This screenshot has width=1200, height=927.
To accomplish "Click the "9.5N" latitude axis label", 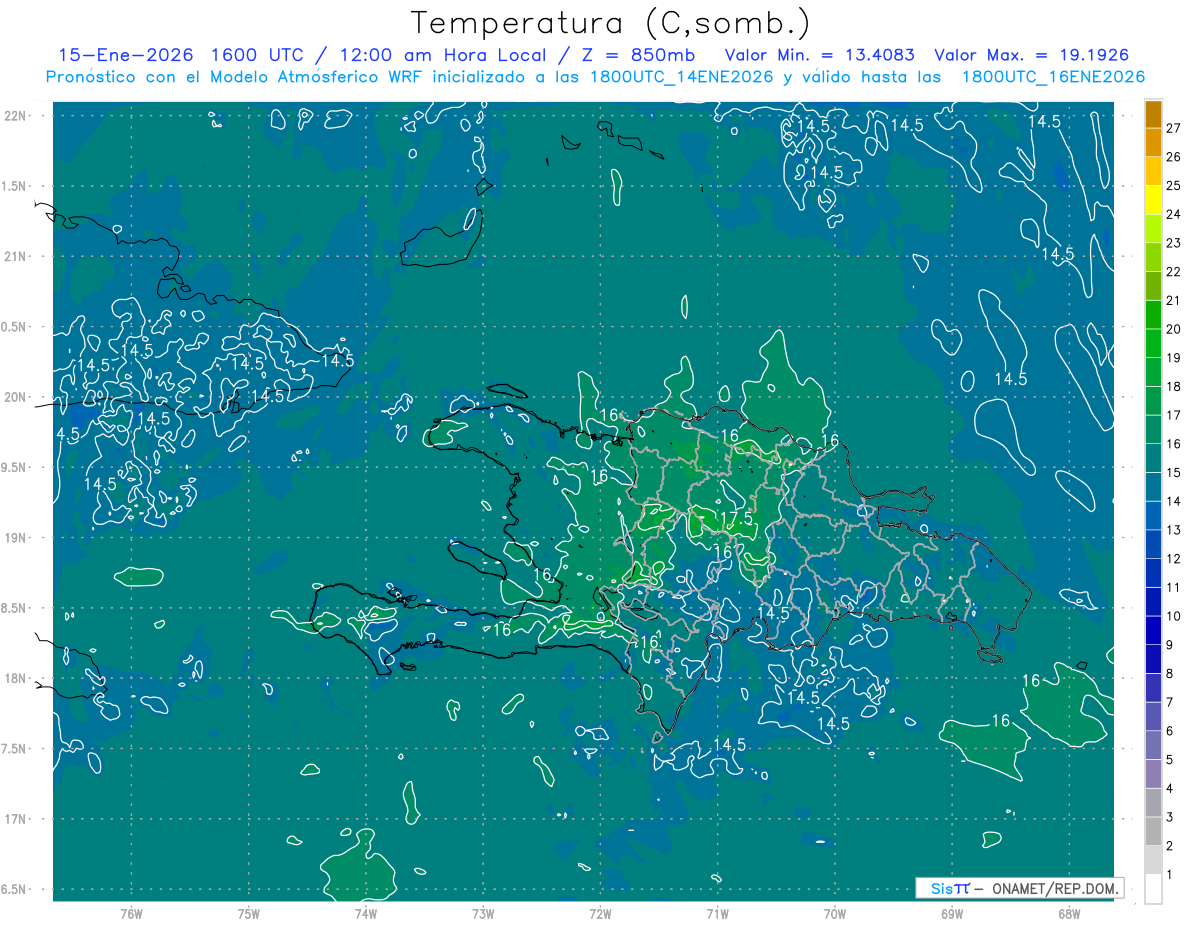I will pos(14,467).
